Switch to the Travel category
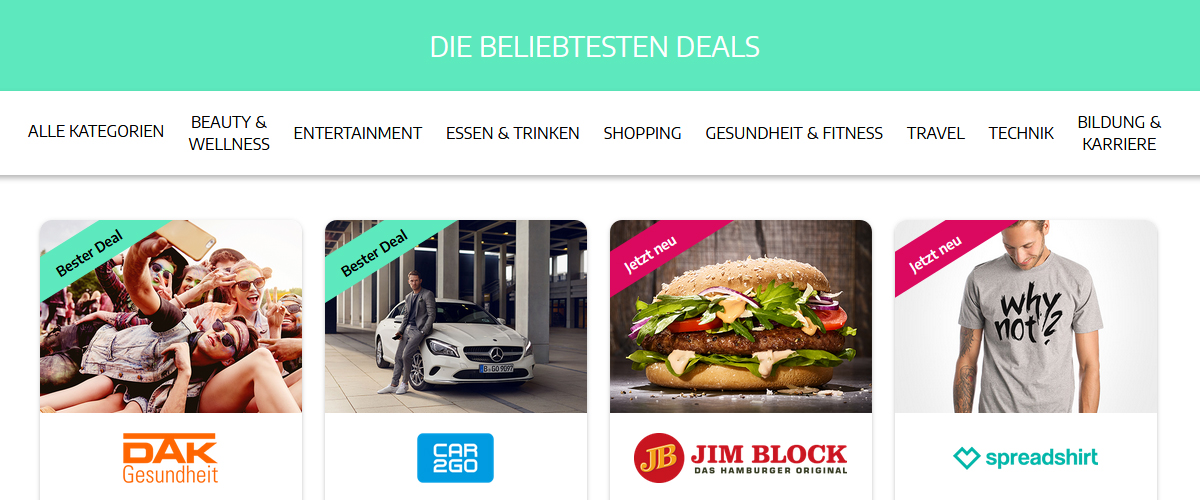 tap(936, 133)
